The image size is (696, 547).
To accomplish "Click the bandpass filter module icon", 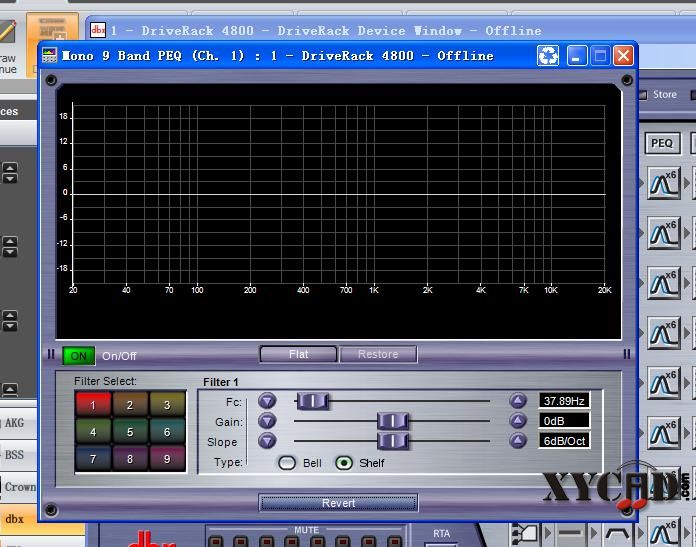I will pos(617,532).
